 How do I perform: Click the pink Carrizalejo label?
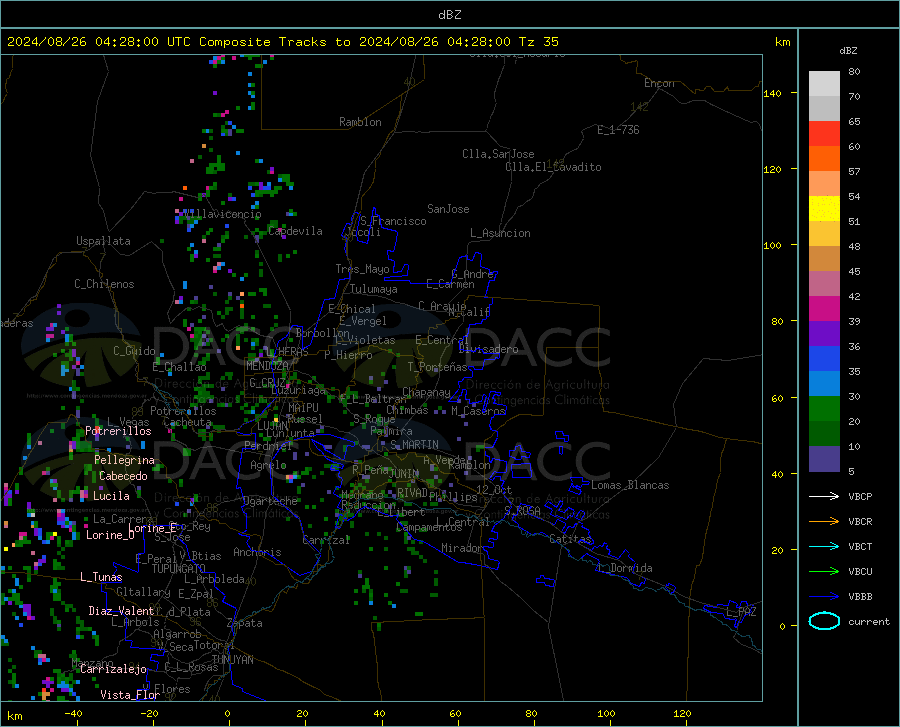coord(113,669)
